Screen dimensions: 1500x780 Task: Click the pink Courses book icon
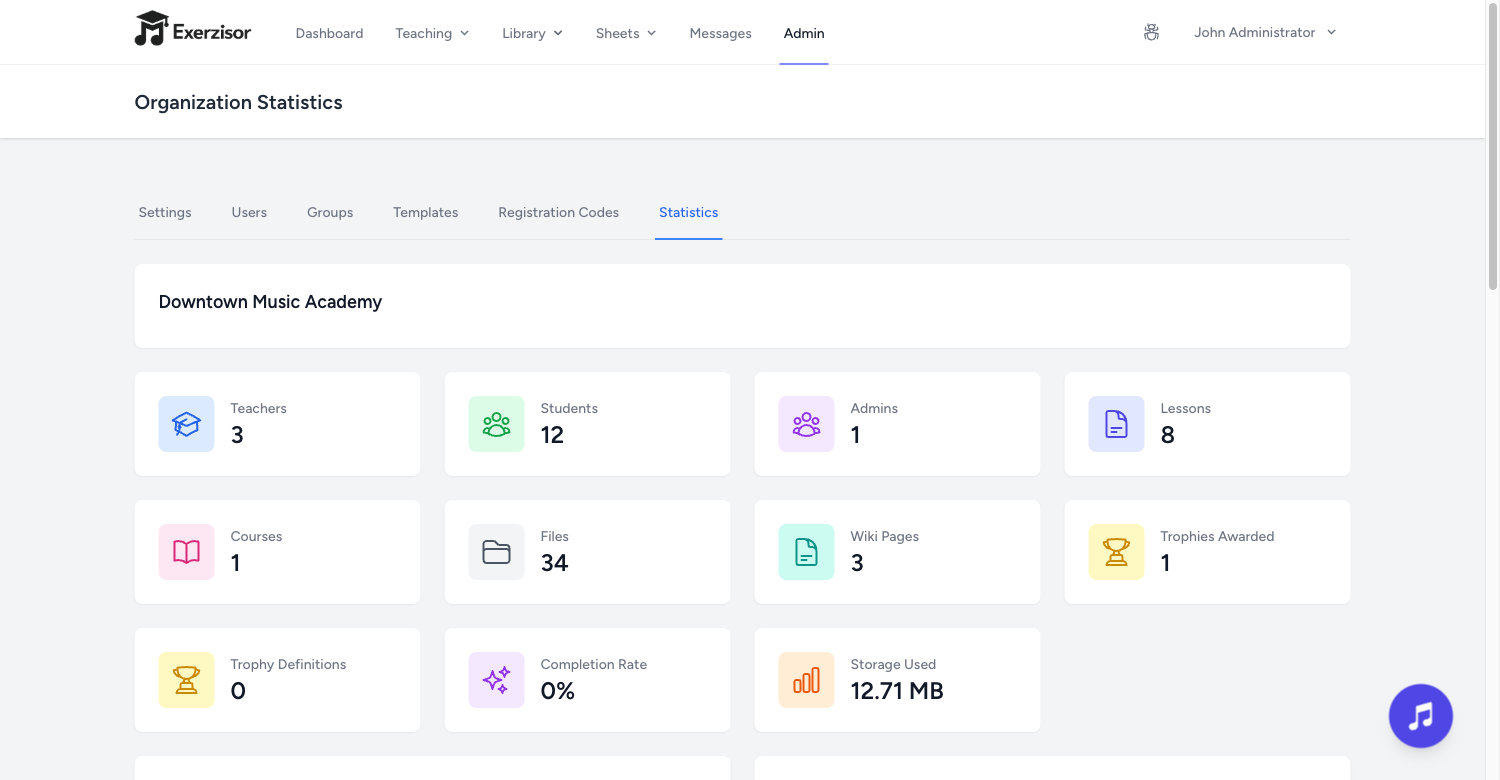[186, 552]
